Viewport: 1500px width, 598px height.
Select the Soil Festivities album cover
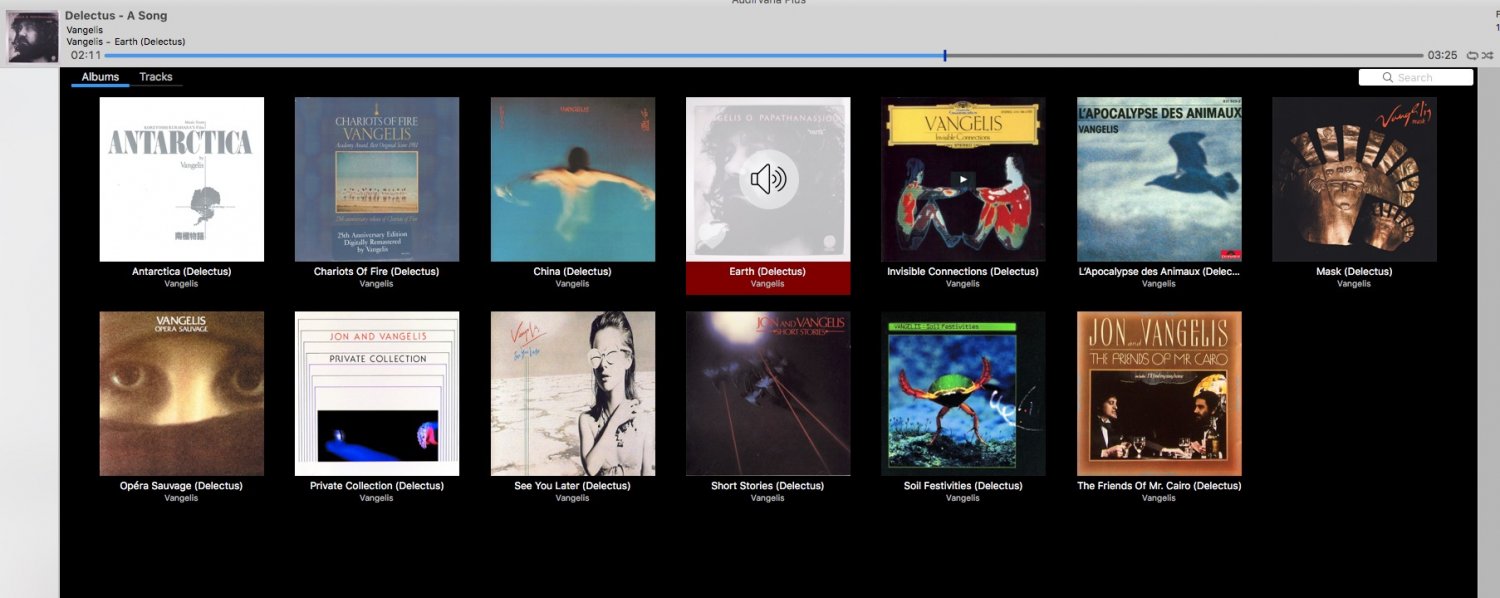point(963,393)
